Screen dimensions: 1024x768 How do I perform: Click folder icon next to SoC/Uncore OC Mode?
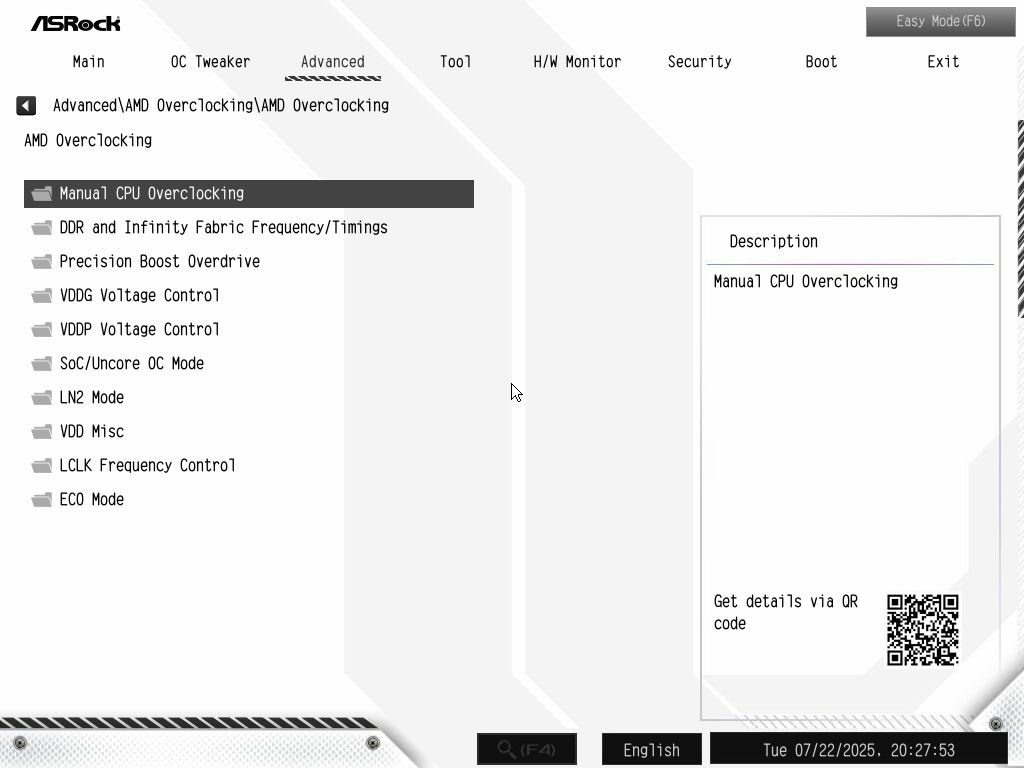pos(42,363)
